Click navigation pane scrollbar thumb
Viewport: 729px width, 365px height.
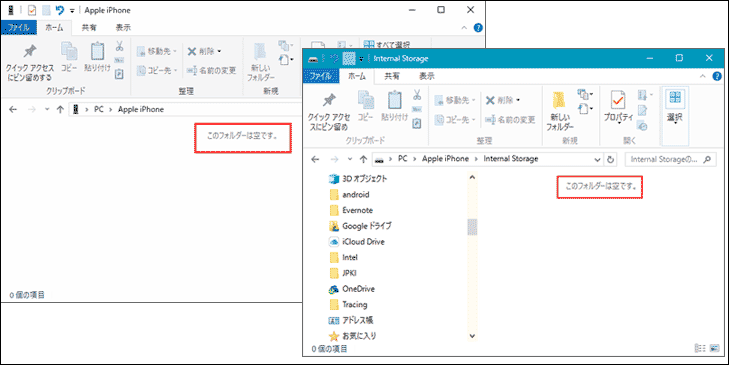click(x=472, y=227)
